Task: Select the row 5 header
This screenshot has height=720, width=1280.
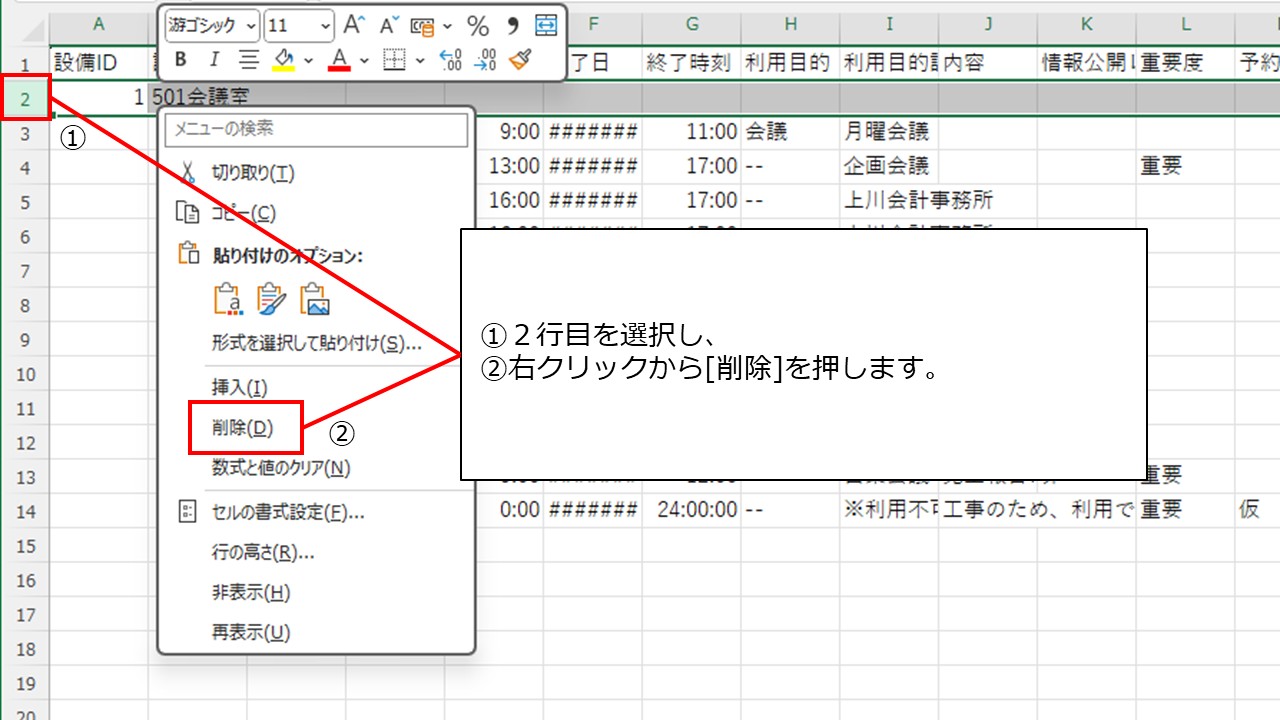Action: (x=25, y=201)
